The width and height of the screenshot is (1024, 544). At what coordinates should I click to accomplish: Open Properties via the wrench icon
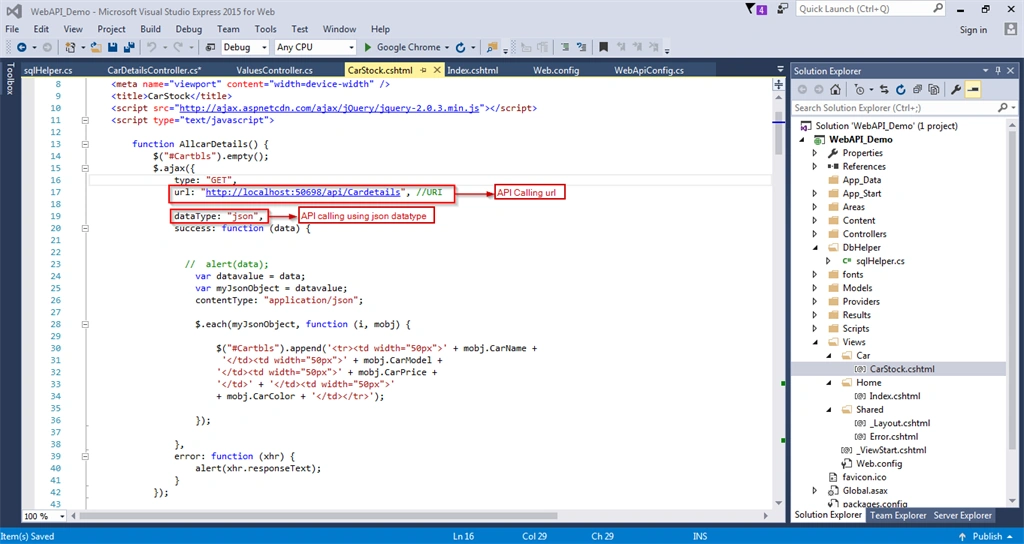956,89
